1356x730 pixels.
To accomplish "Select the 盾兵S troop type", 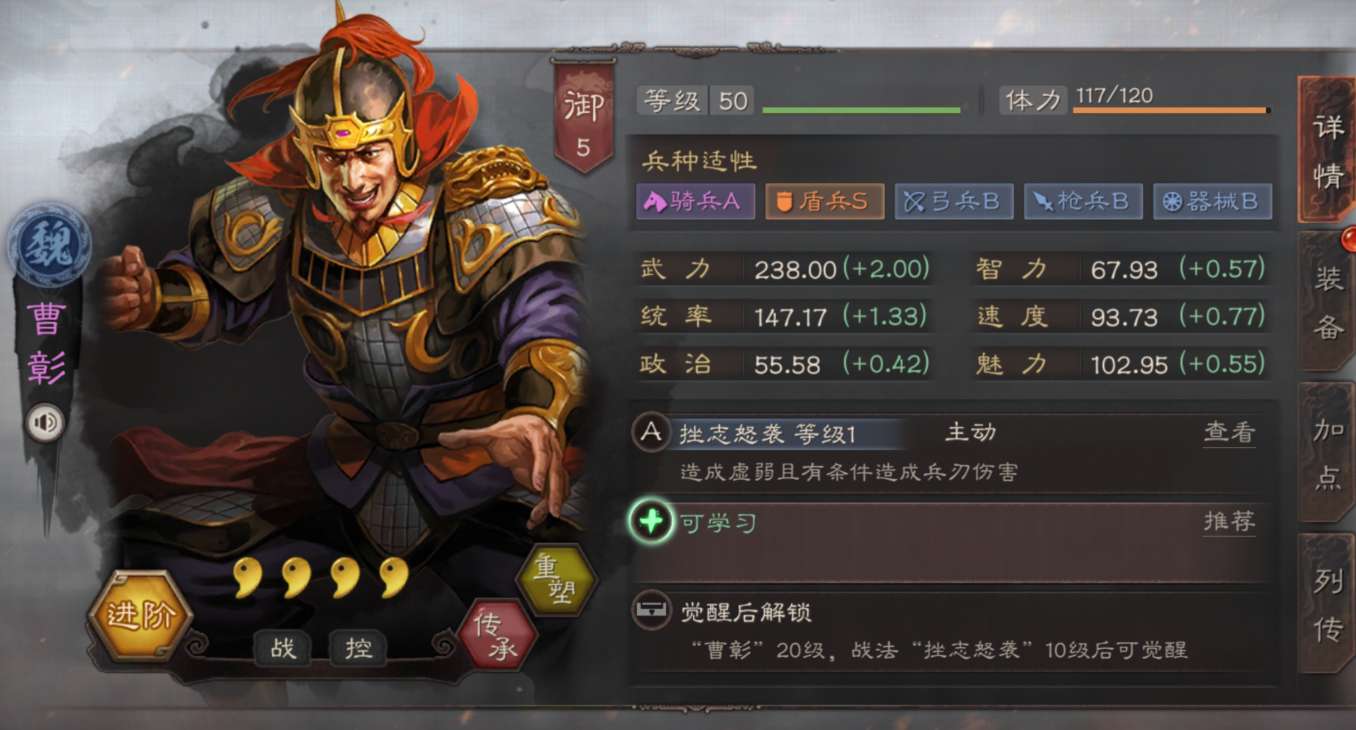I will click(824, 201).
